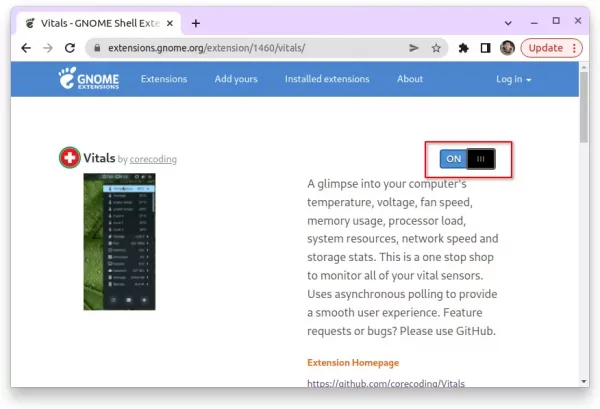600x409 pixels.
Task: Select the Vitals - GNOME Shell Extensions tab
Action: (x=99, y=23)
